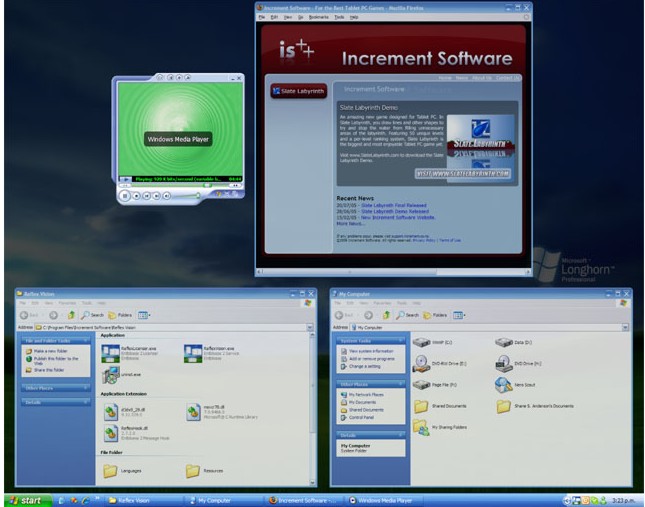Image resolution: width=645 pixels, height=507 pixels.
Task: Click the Up folder icon in the My Computer toolbar
Action: [x=386, y=315]
